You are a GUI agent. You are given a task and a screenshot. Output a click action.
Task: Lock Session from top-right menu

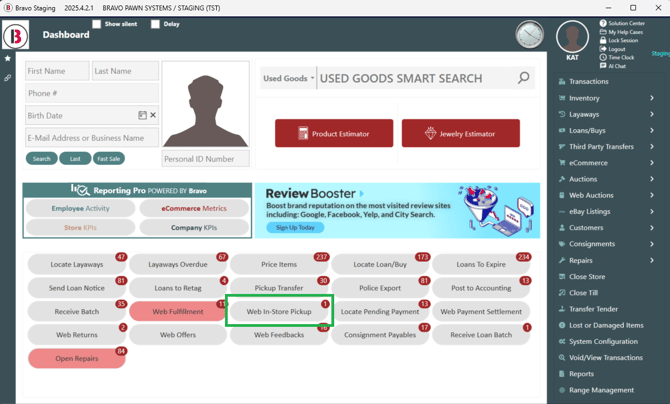point(619,40)
